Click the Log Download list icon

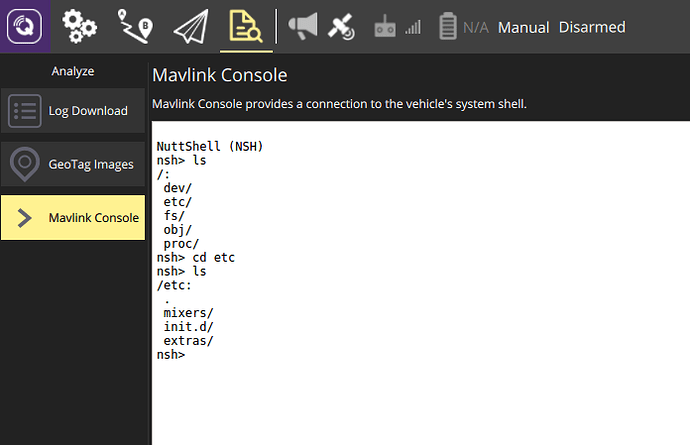pyautogui.click(x=25, y=111)
